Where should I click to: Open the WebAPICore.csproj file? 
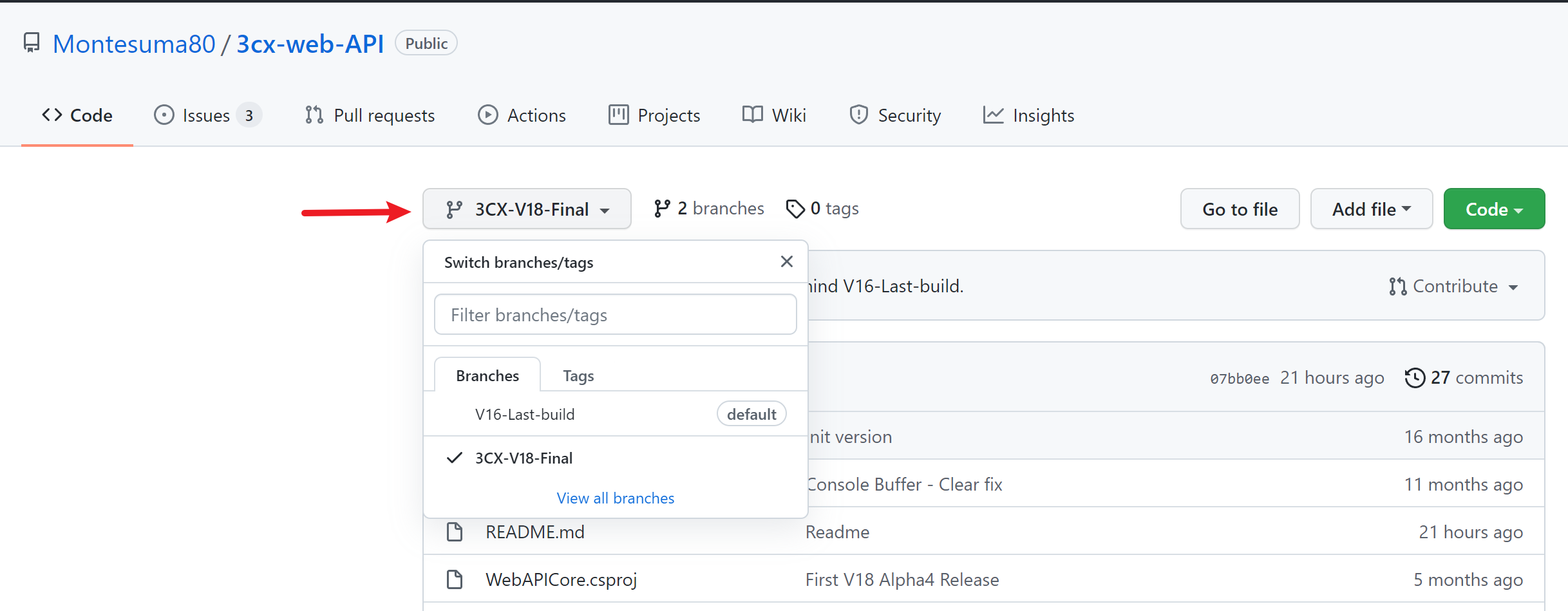(562, 579)
